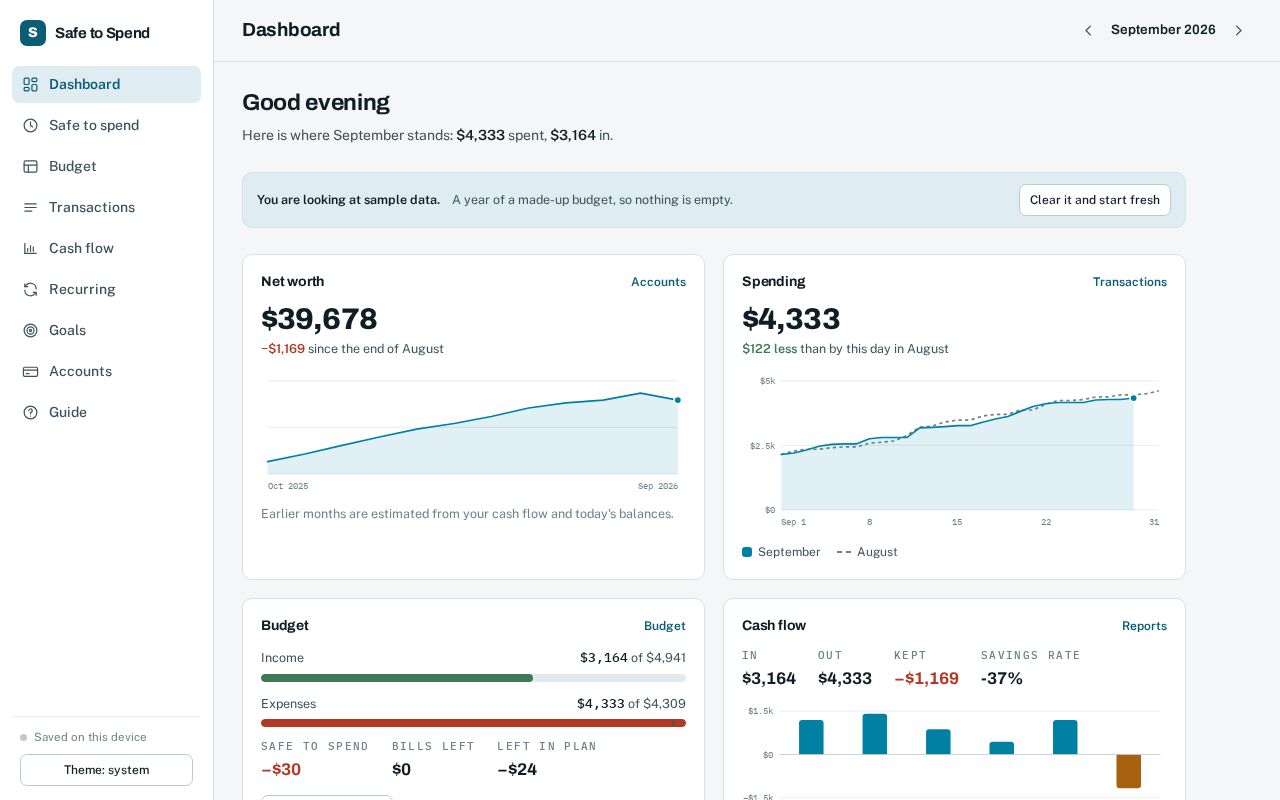Viewport: 1280px width, 800px height.
Task: Click the Dashboard grid icon in sidebar
Action: click(31, 85)
